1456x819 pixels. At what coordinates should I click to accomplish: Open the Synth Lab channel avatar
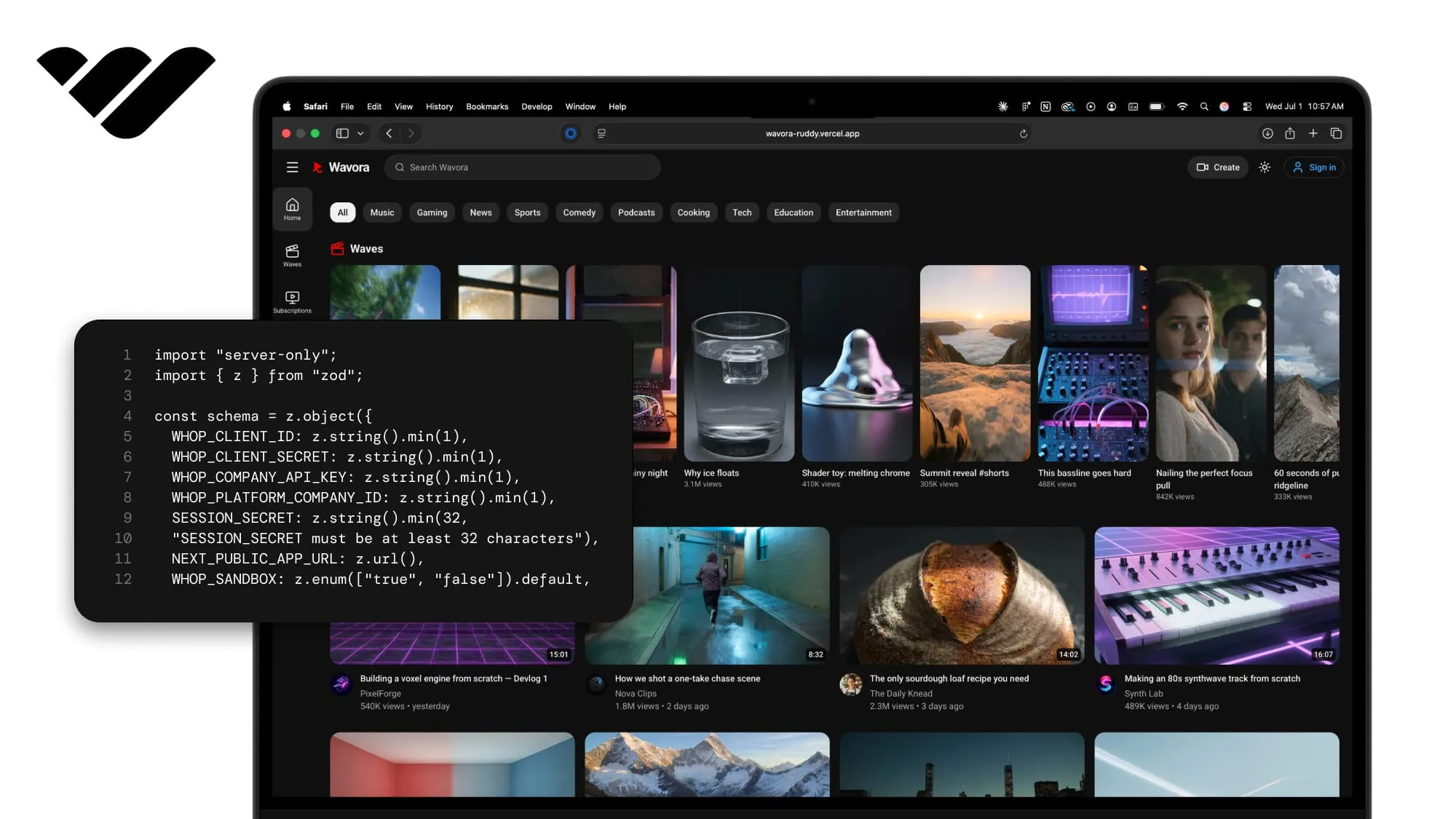(x=1106, y=684)
